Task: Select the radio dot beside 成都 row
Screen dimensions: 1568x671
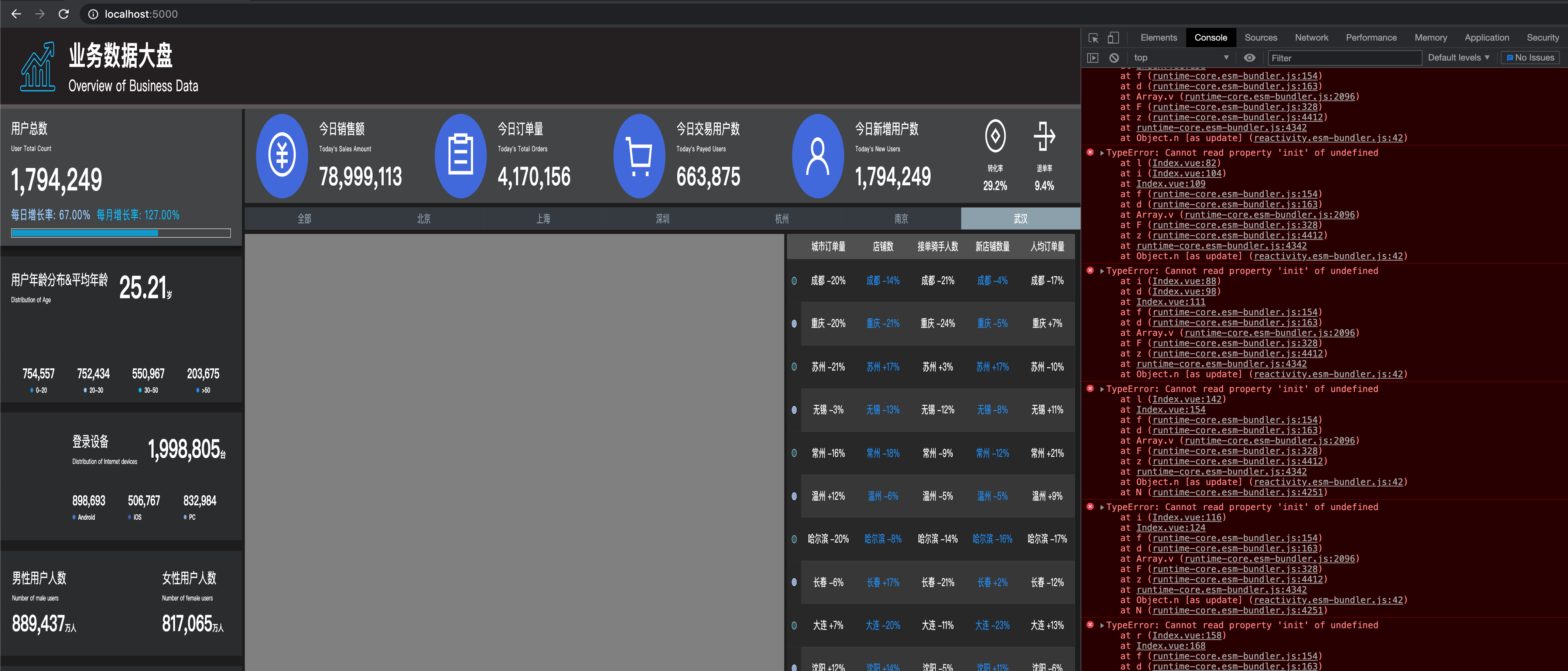Action: pyautogui.click(x=794, y=281)
